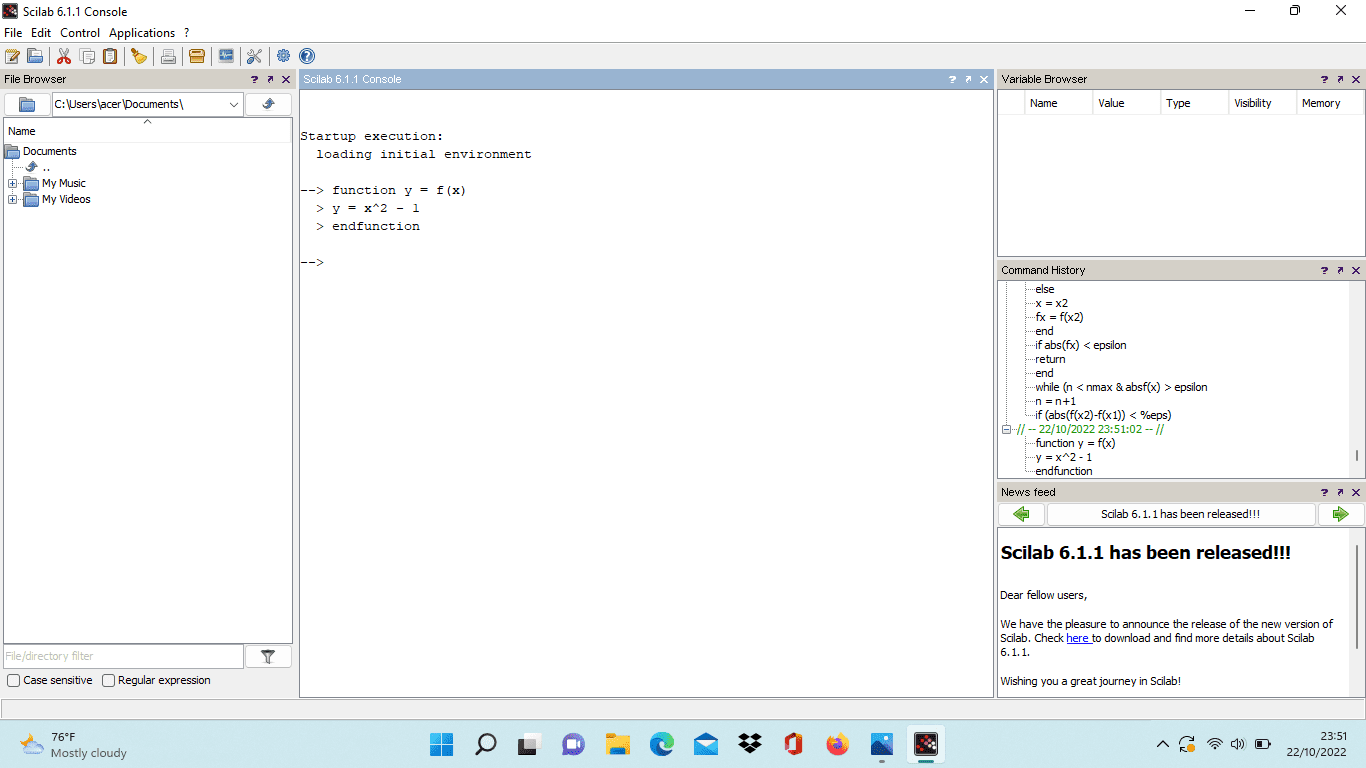Open Scilab preferences tools icon
The height and width of the screenshot is (768, 1366).
(254, 56)
